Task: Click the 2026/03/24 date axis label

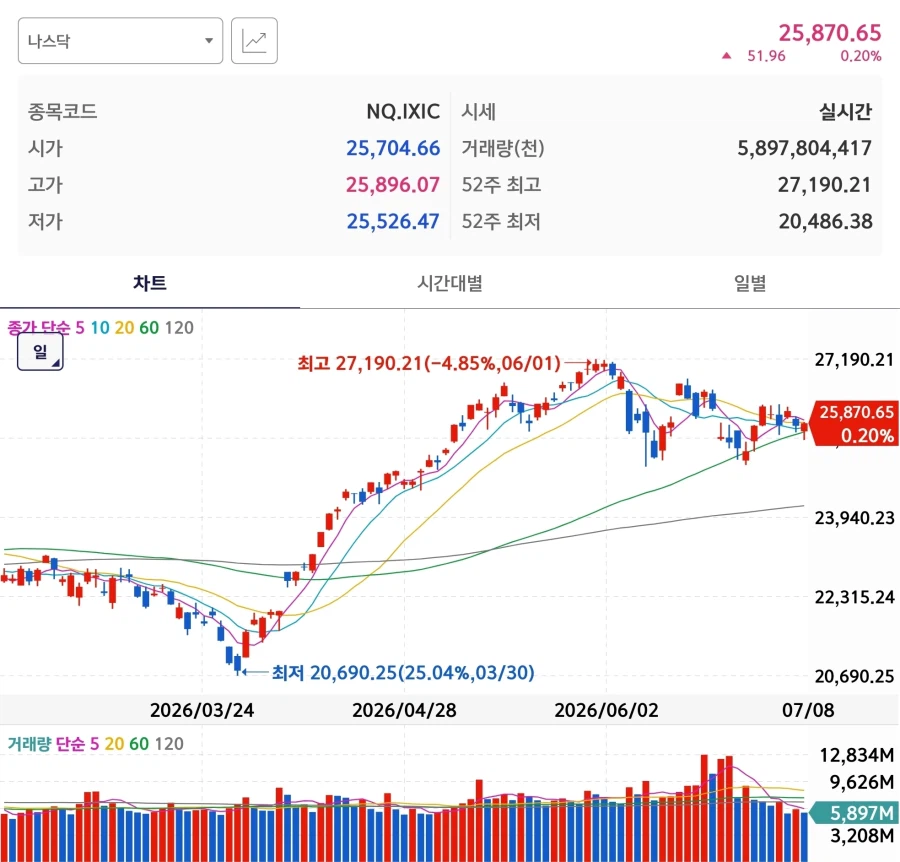Action: (202, 710)
